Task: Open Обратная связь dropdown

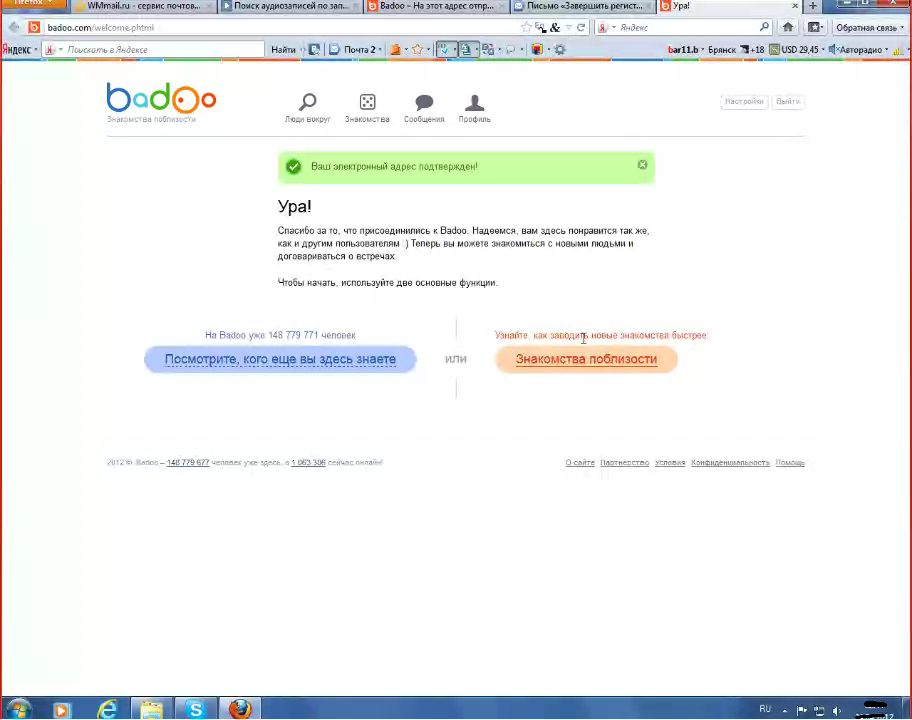Action: (869, 27)
